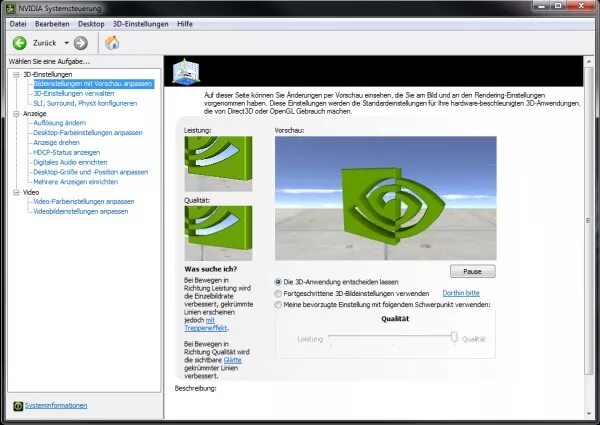The image size is (600, 425).
Task: Select Die 3D-Anwendung entscheiden lassen option
Action: tap(278, 282)
